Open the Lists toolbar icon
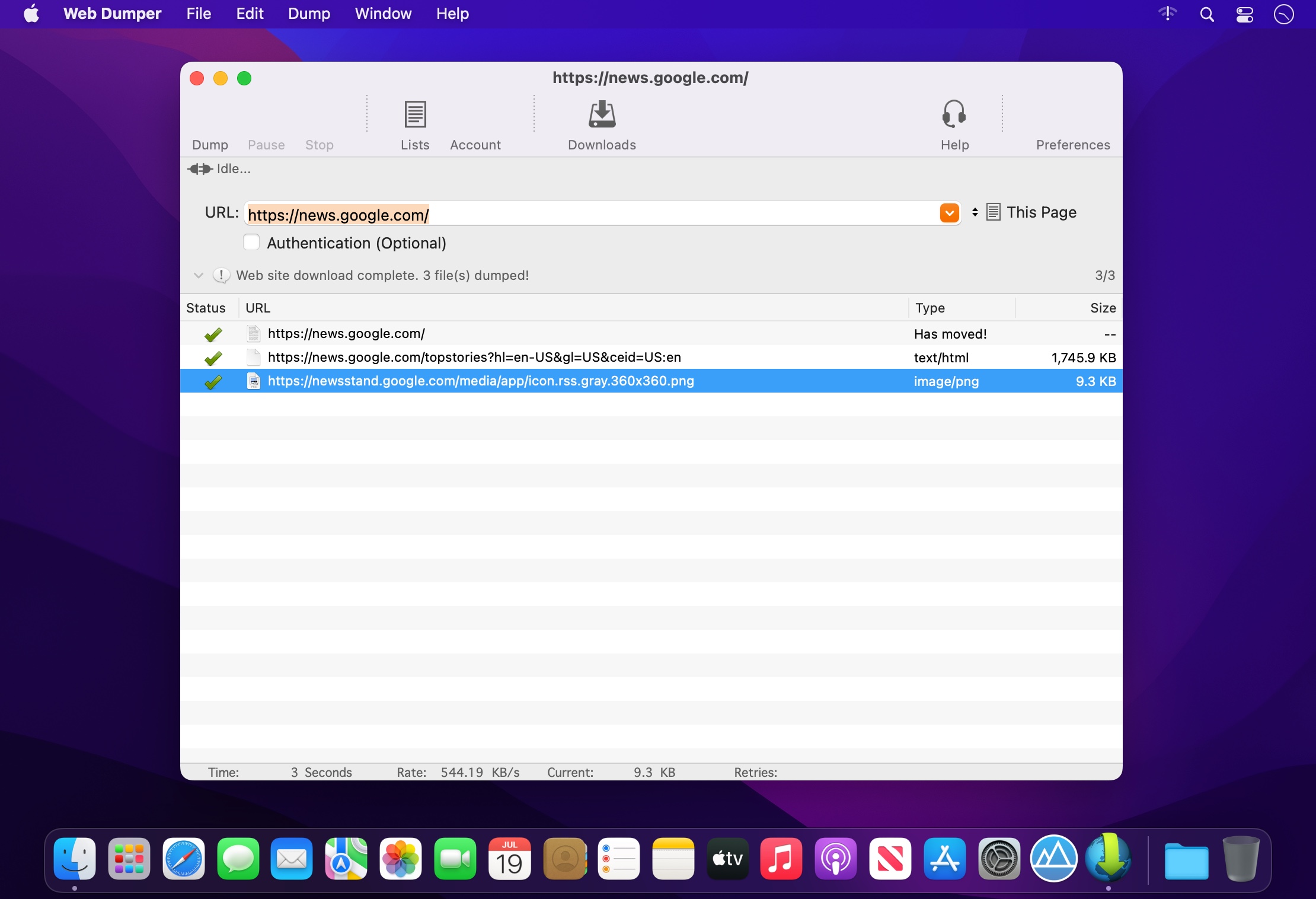The width and height of the screenshot is (1316, 899). click(x=415, y=115)
